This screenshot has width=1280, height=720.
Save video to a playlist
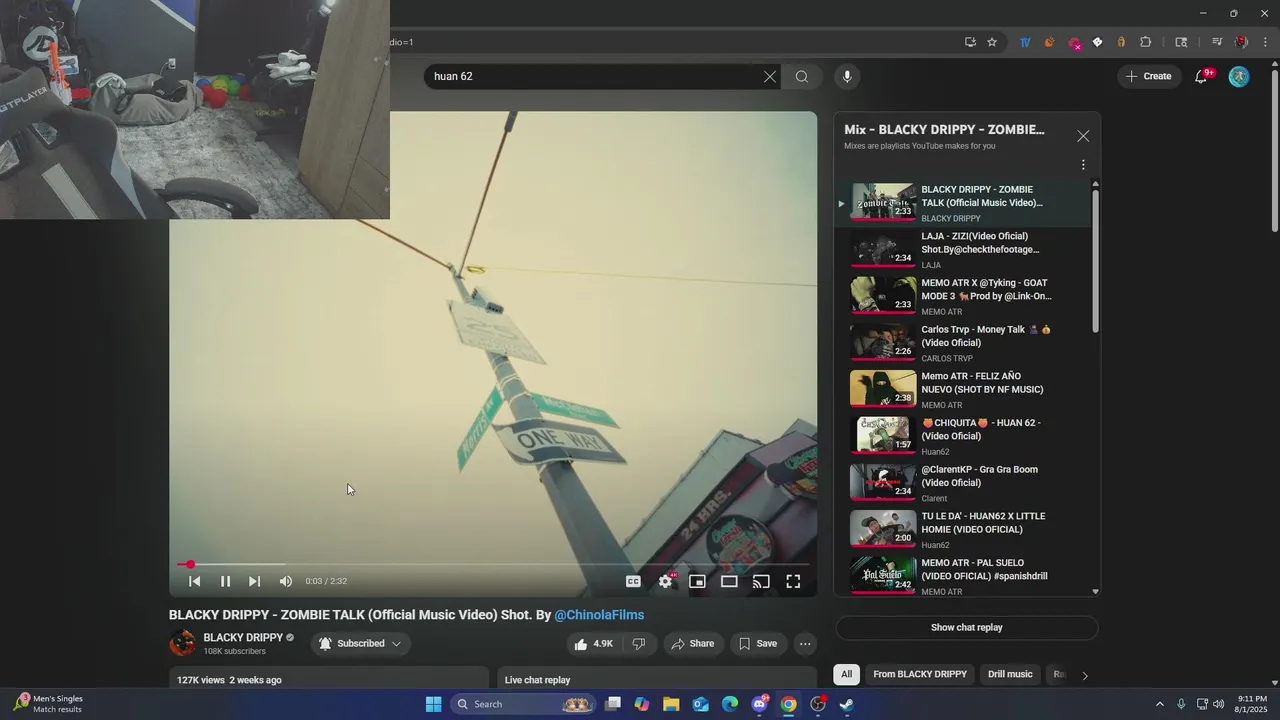click(758, 644)
